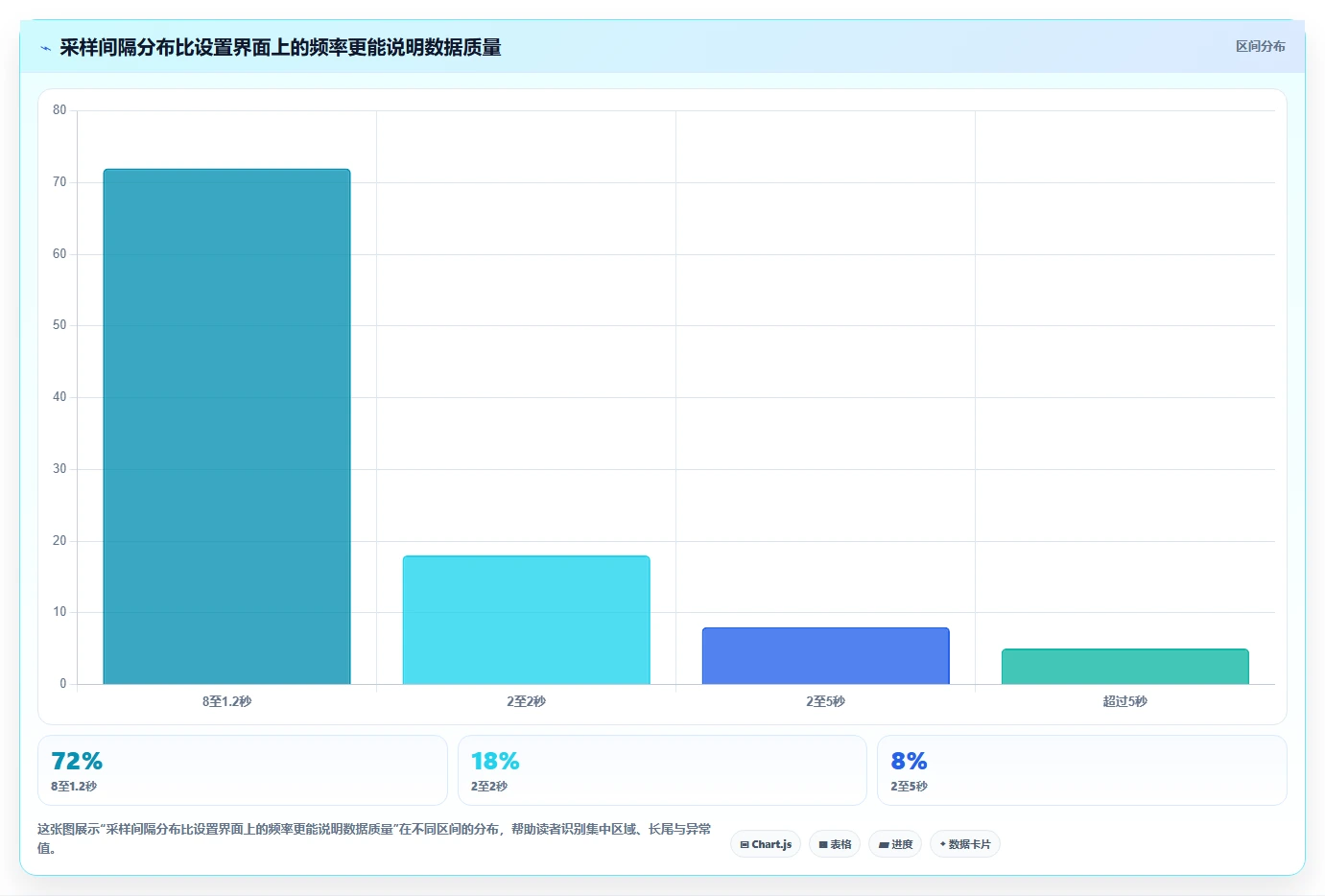The image size is (1325, 896).
Task: Click the 进度 tag pill
Action: pos(895,844)
